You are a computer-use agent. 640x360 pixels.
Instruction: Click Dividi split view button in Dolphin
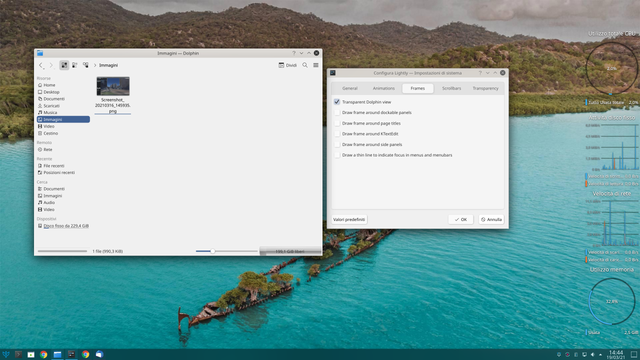(x=288, y=65)
